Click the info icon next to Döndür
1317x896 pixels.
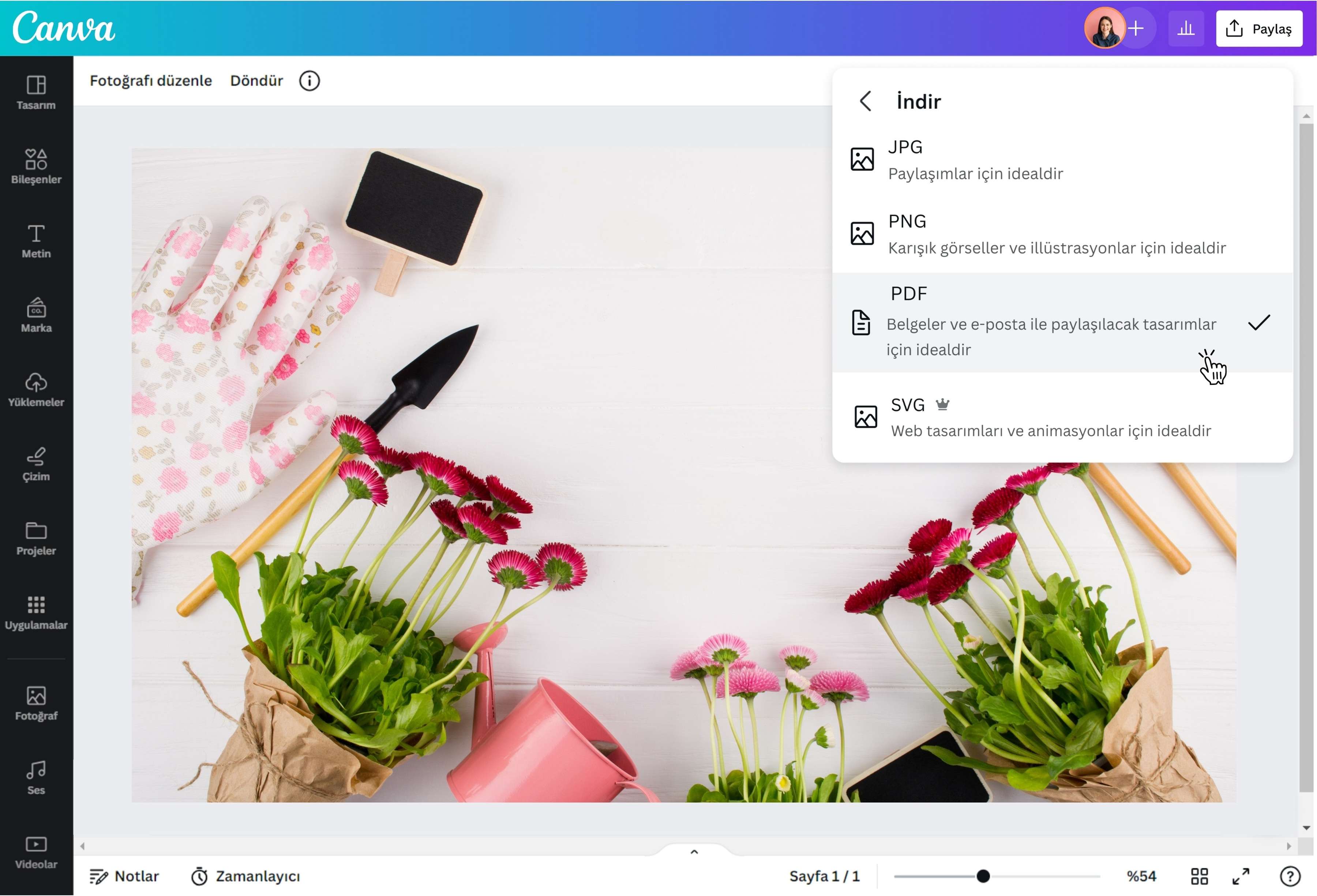click(x=309, y=81)
